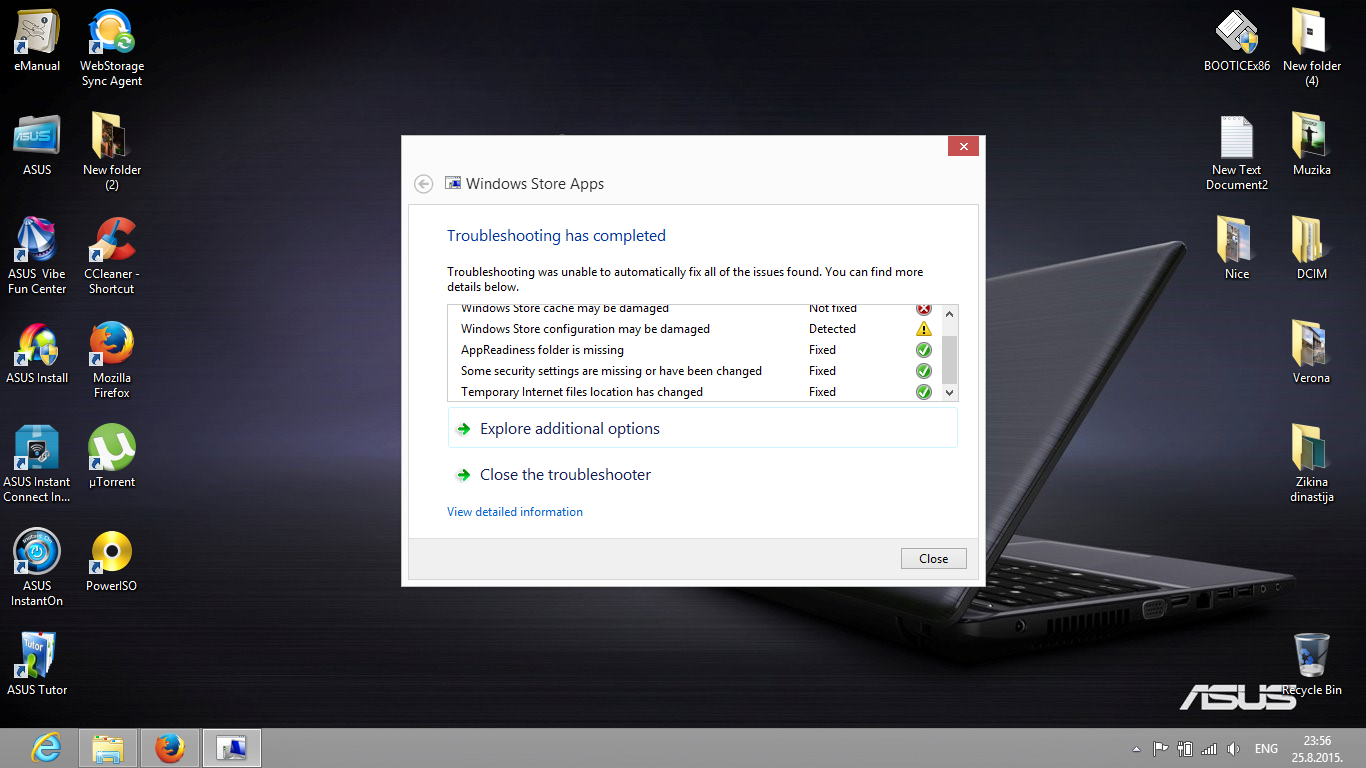This screenshot has height=768, width=1366.
Task: Select Mozilla Firefox desktop icon
Action: 112,360
